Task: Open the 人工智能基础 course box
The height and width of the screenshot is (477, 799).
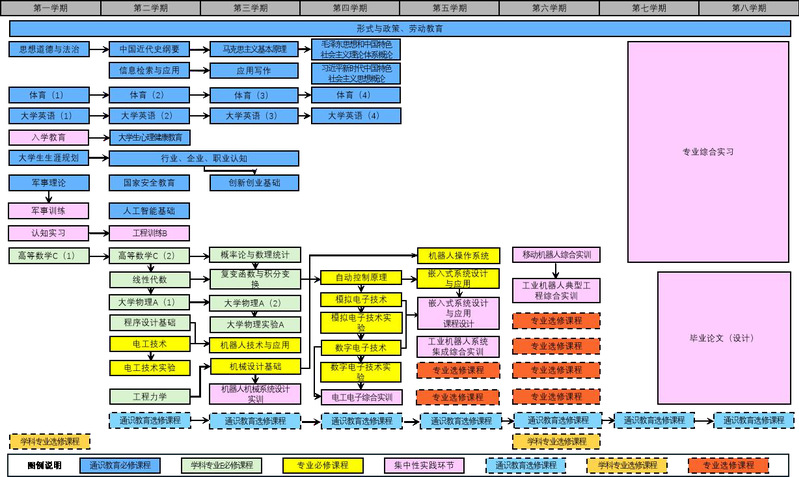Action: click(x=149, y=211)
